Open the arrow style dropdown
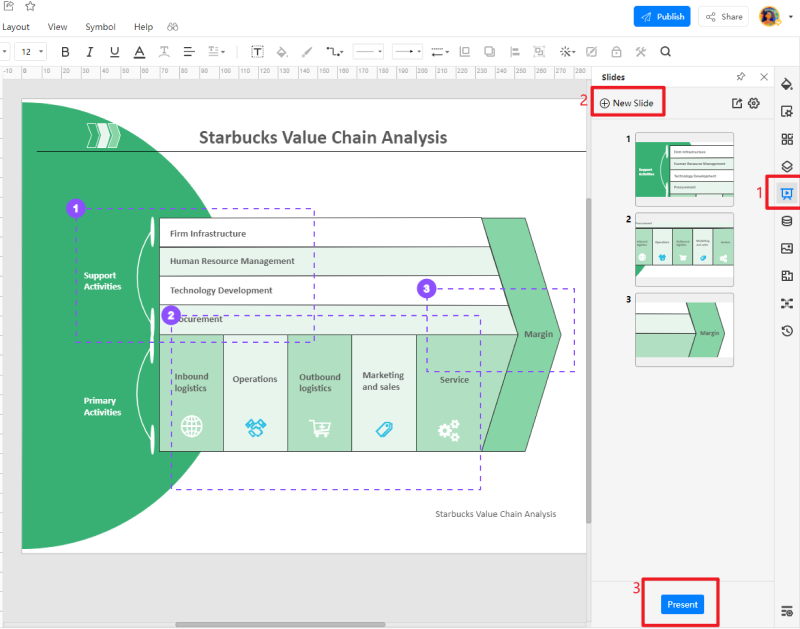The height and width of the screenshot is (629, 800). [407, 52]
